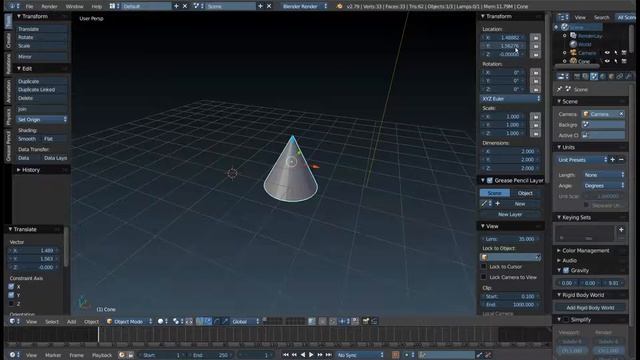Jump to the timeline start frame

click(x=285, y=355)
